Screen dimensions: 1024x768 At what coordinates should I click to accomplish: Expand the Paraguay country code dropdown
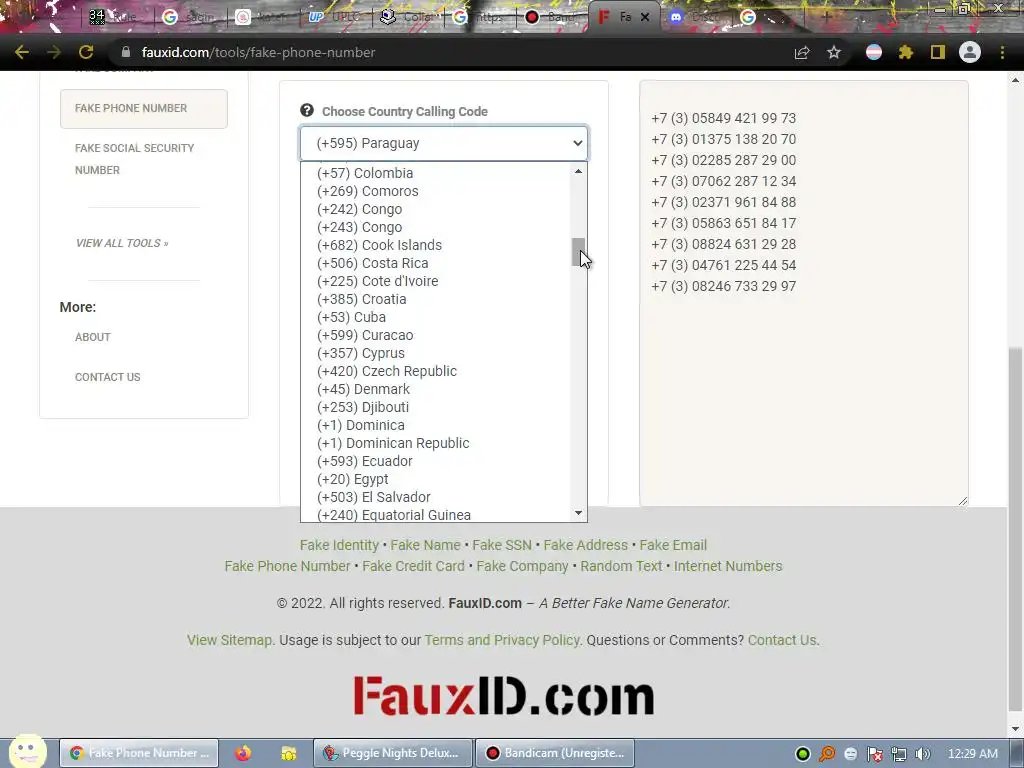444,143
